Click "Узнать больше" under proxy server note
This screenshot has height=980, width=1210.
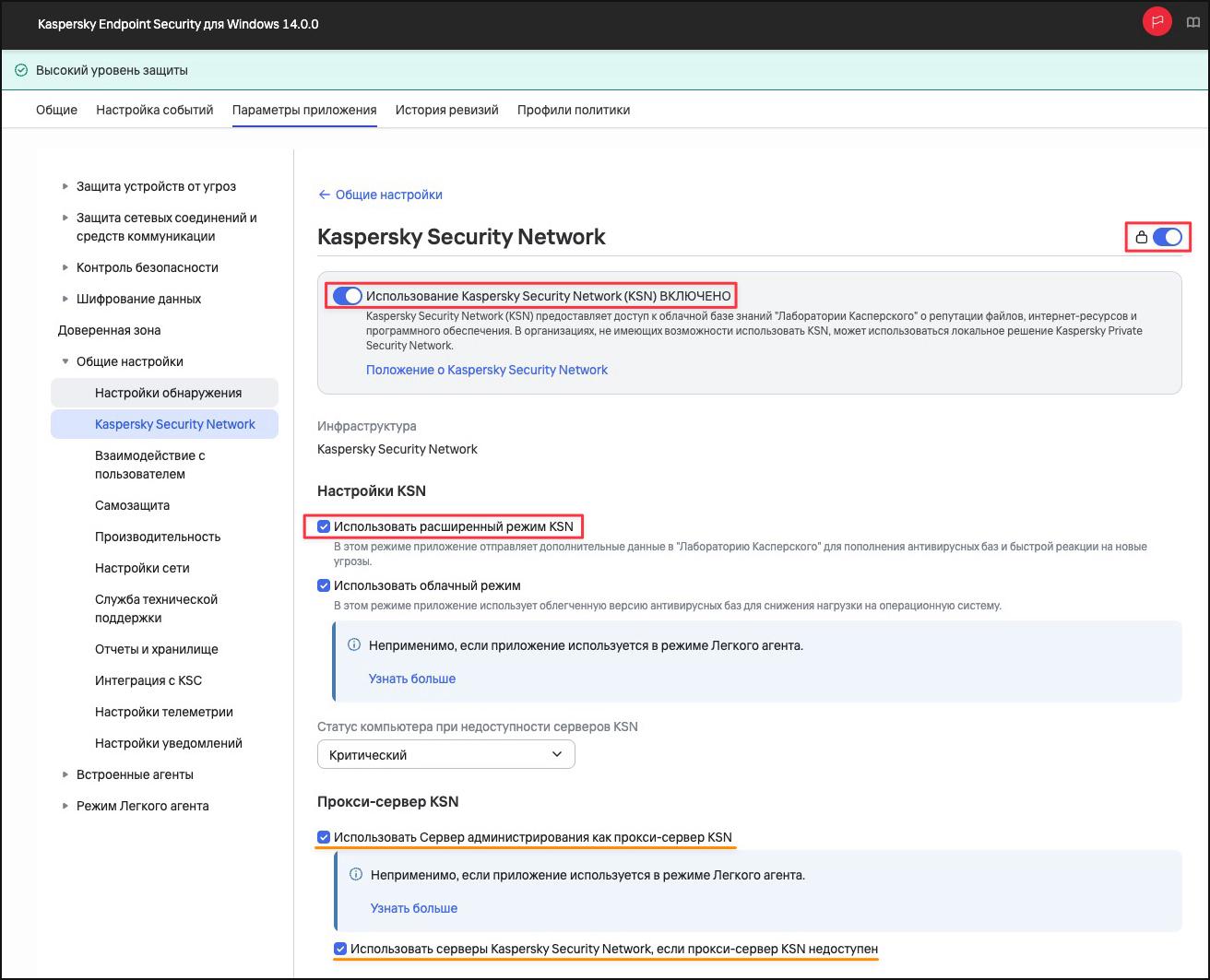[x=414, y=908]
